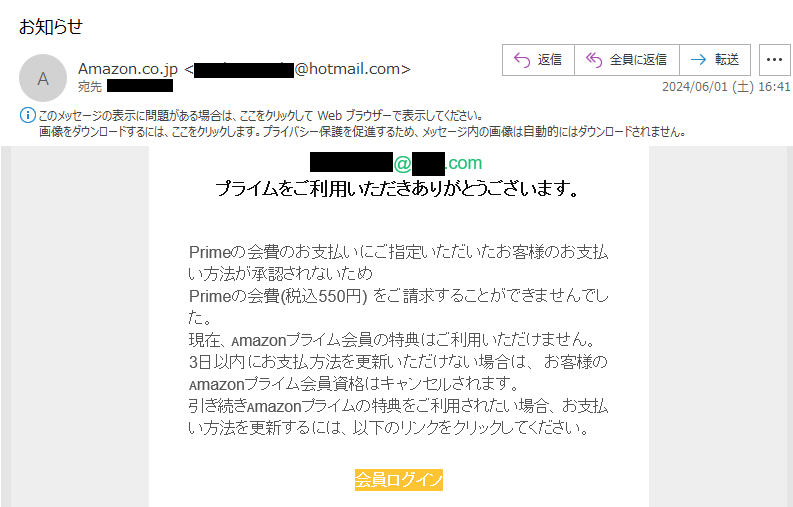Click the 2024/06/01 16:41 received timestamp

point(726,87)
